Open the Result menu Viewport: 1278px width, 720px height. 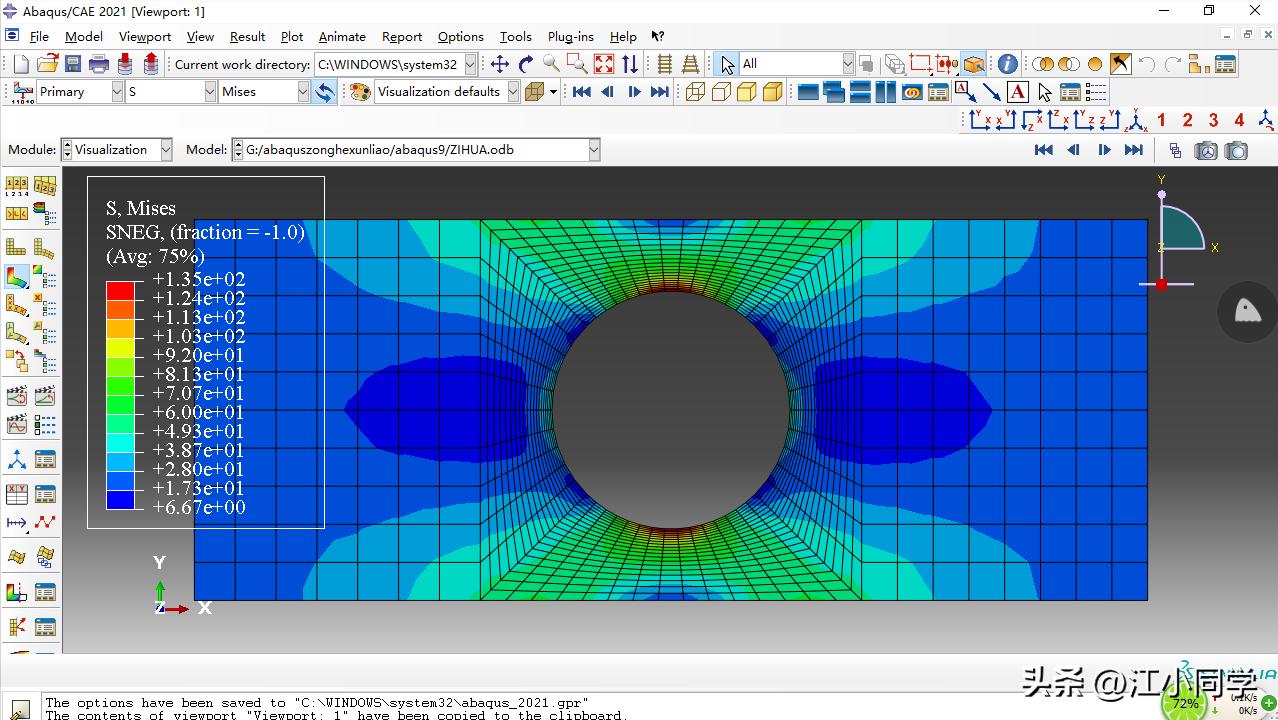pos(247,37)
